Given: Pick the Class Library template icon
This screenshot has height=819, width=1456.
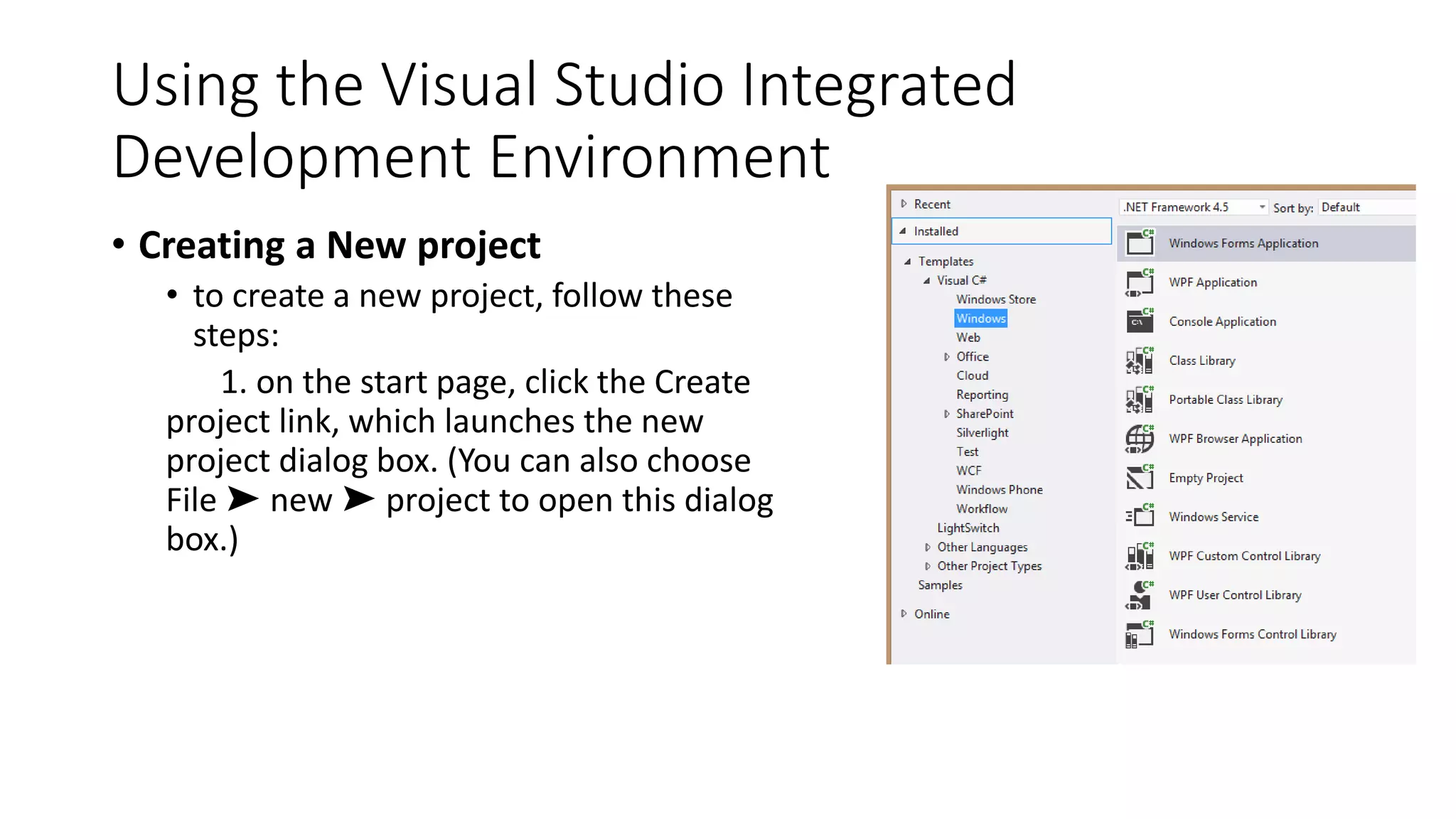Looking at the screenshot, I should 1140,361.
